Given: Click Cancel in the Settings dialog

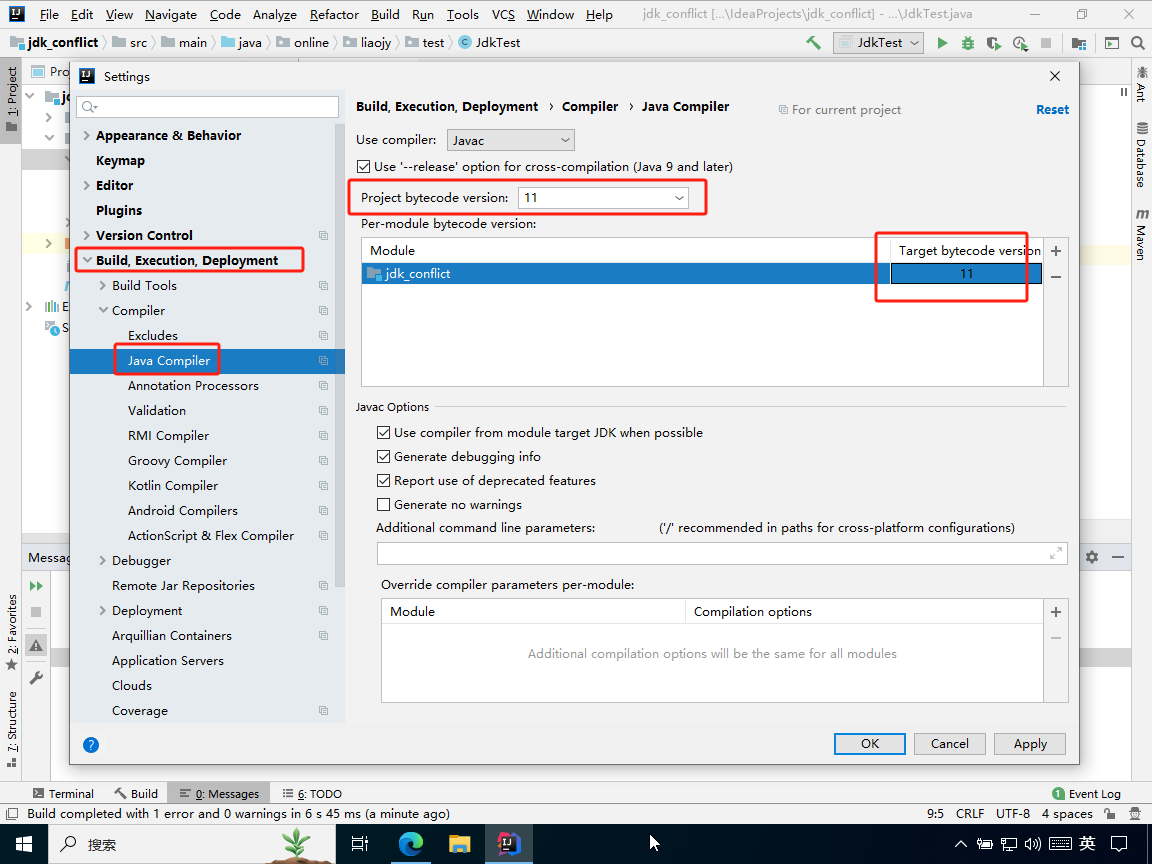Looking at the screenshot, I should coord(950,744).
